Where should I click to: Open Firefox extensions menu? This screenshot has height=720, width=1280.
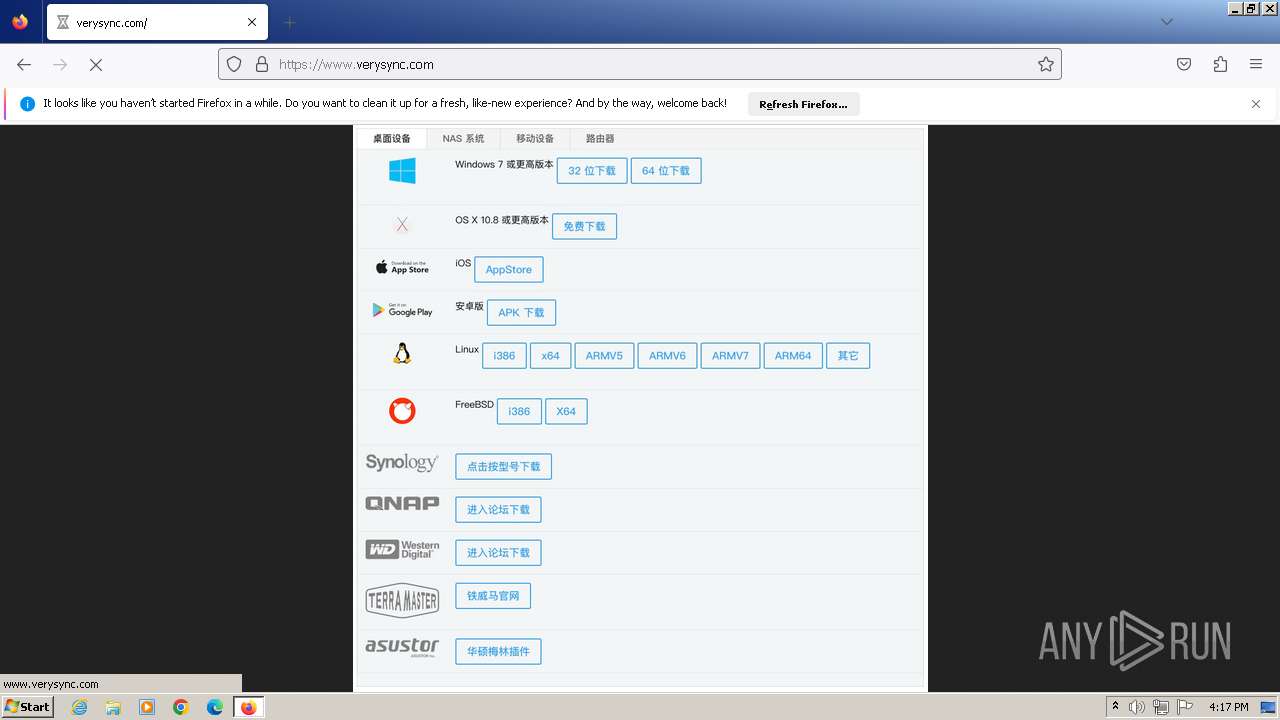click(x=1220, y=64)
